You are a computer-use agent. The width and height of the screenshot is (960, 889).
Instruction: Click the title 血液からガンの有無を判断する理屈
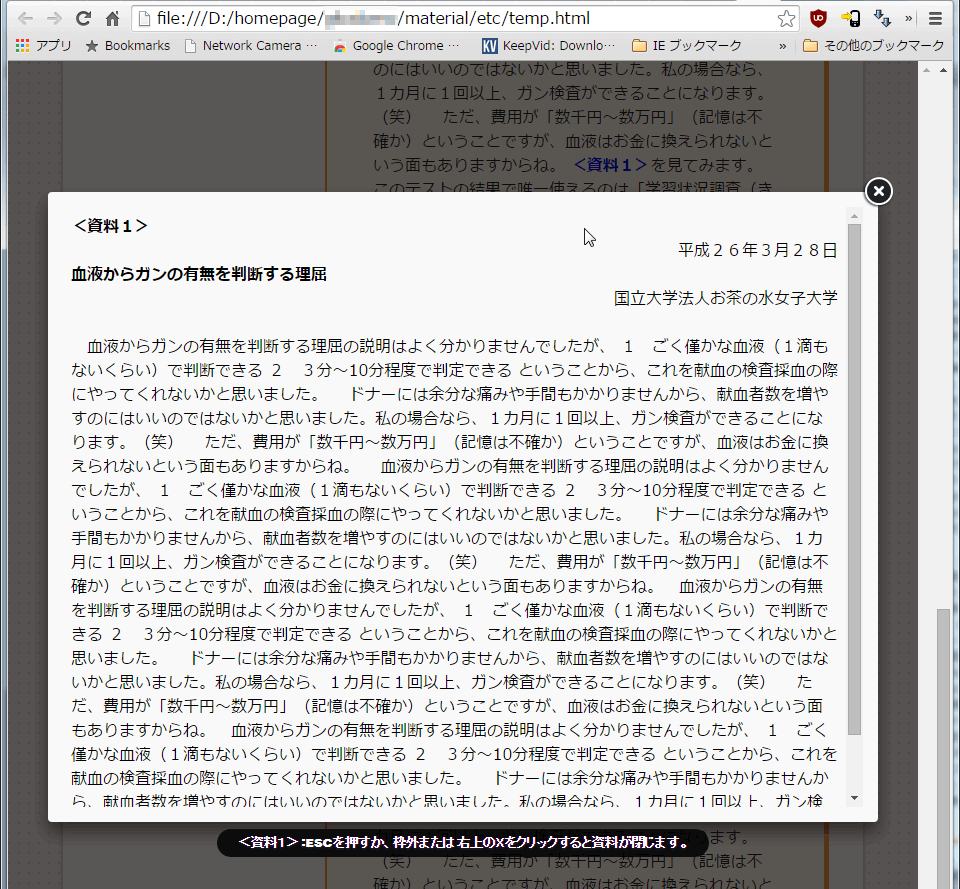click(199, 274)
